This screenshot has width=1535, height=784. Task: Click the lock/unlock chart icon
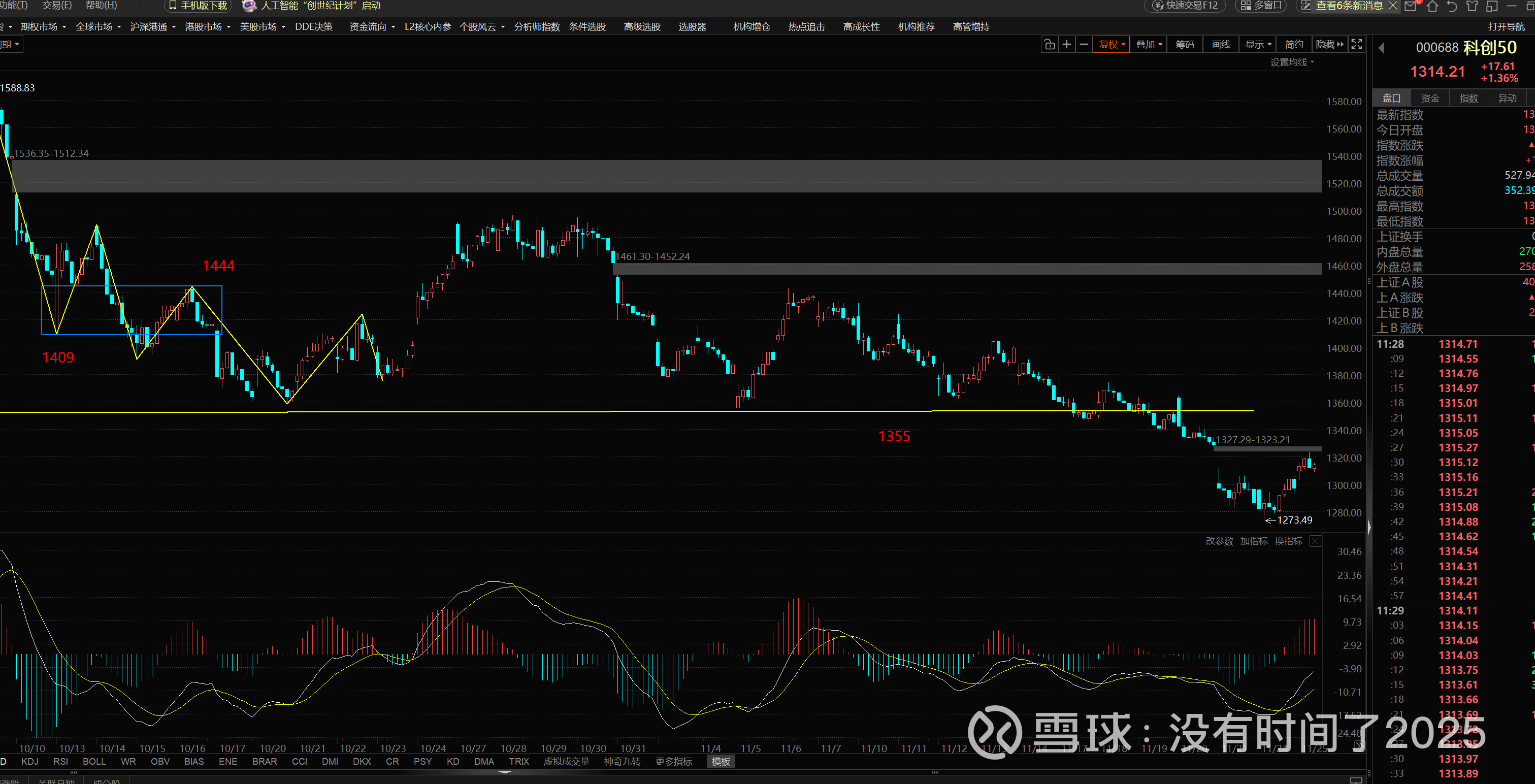point(1050,45)
